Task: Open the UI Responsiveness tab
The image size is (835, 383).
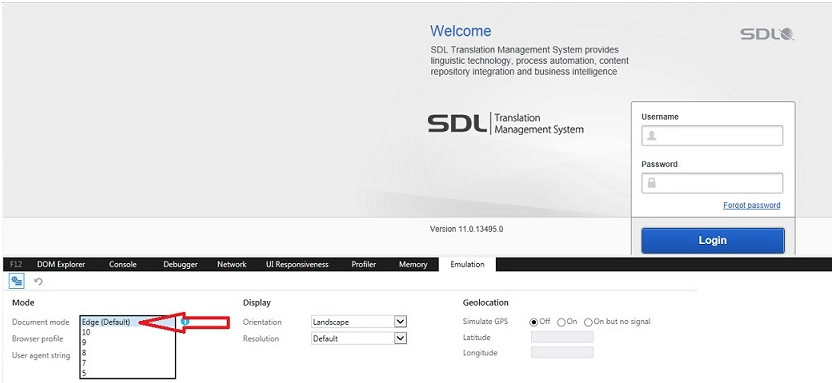Action: [297, 264]
